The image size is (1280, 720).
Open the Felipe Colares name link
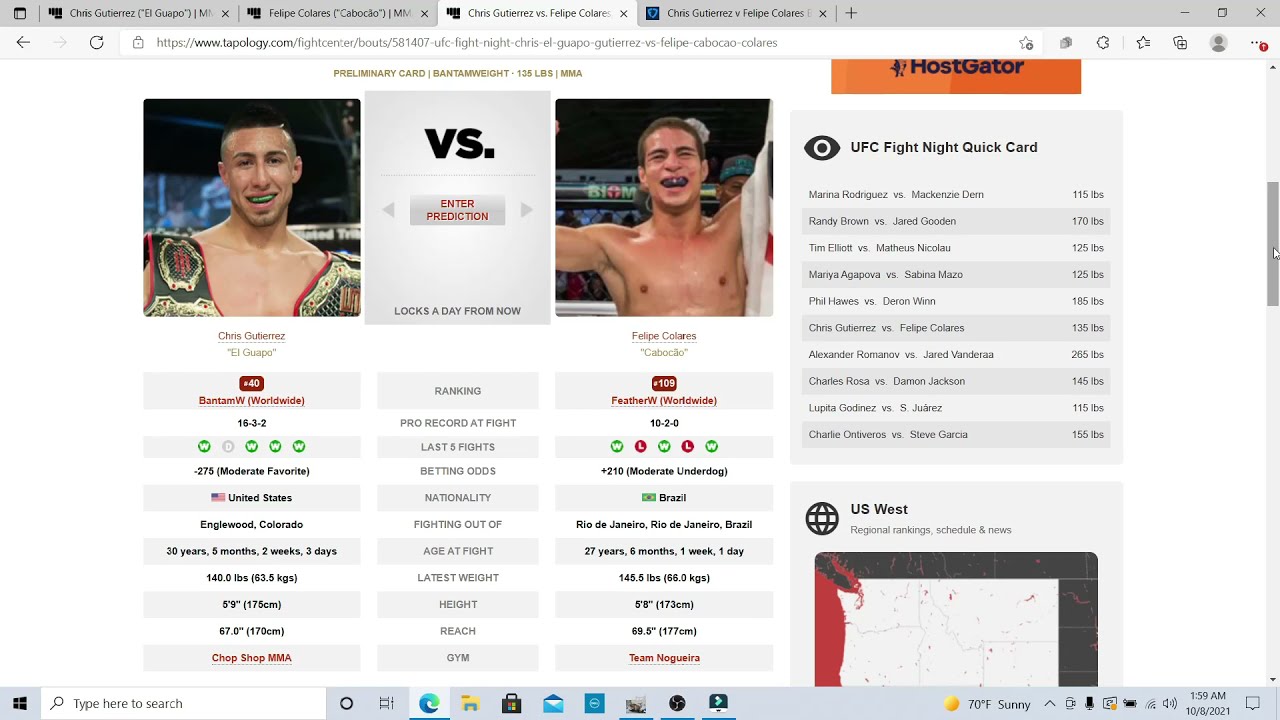664,336
